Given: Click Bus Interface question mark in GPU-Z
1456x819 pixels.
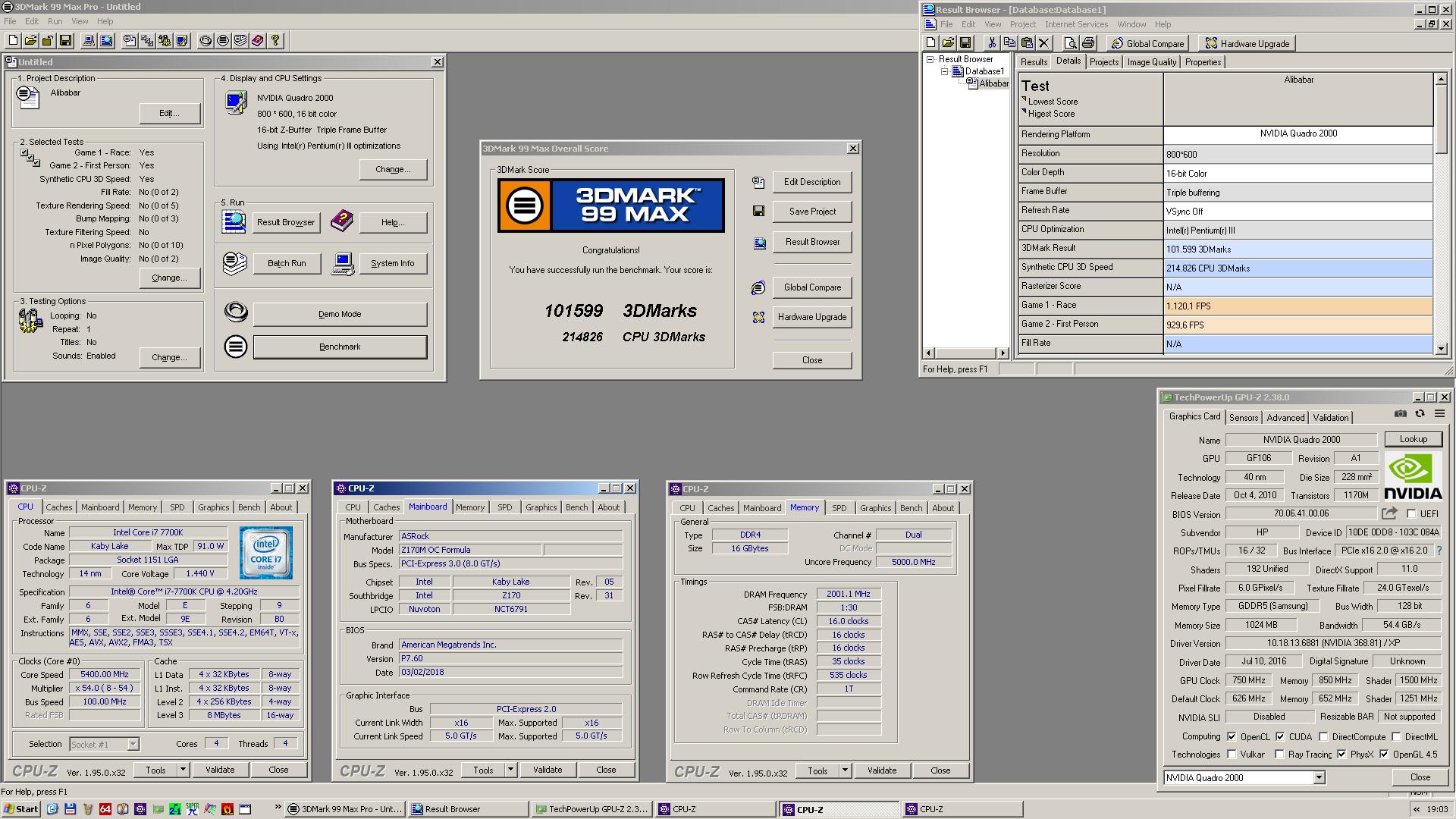Looking at the screenshot, I should [x=1439, y=551].
